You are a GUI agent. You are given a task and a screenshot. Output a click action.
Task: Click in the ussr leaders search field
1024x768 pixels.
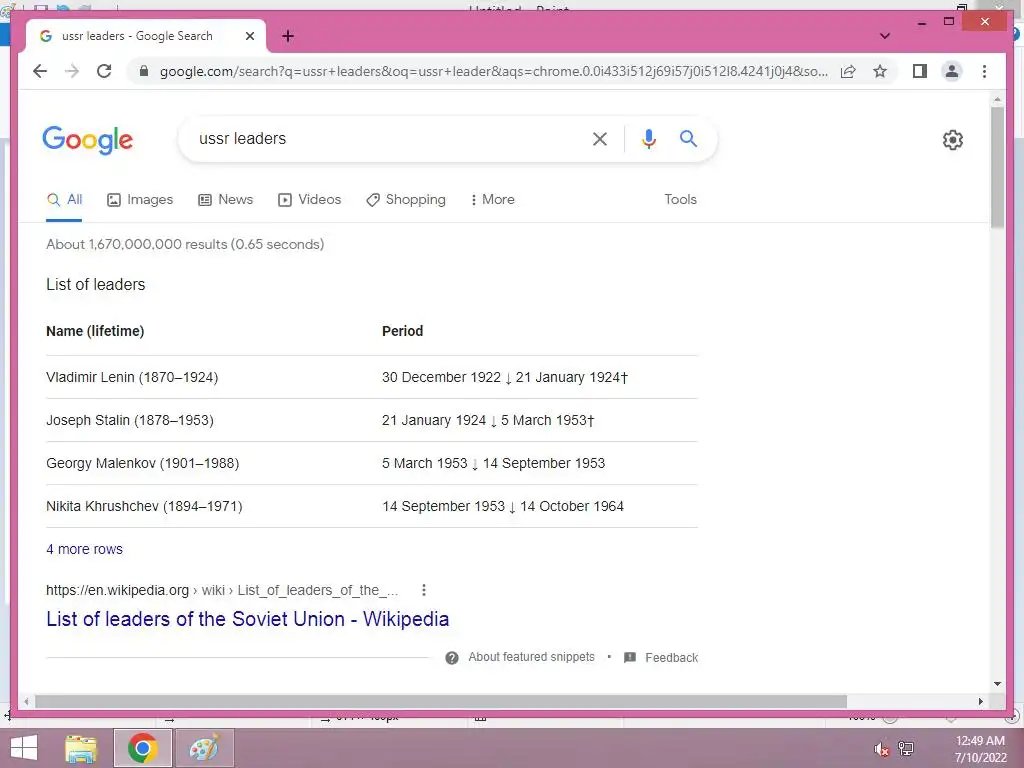[385, 138]
